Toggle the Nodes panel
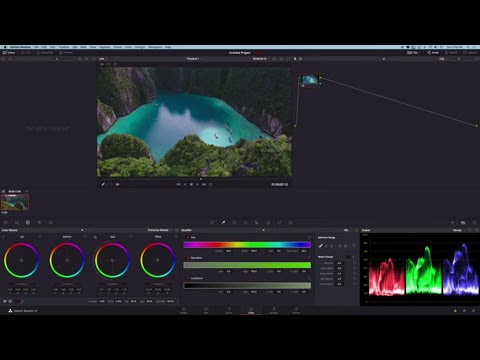 (433, 53)
